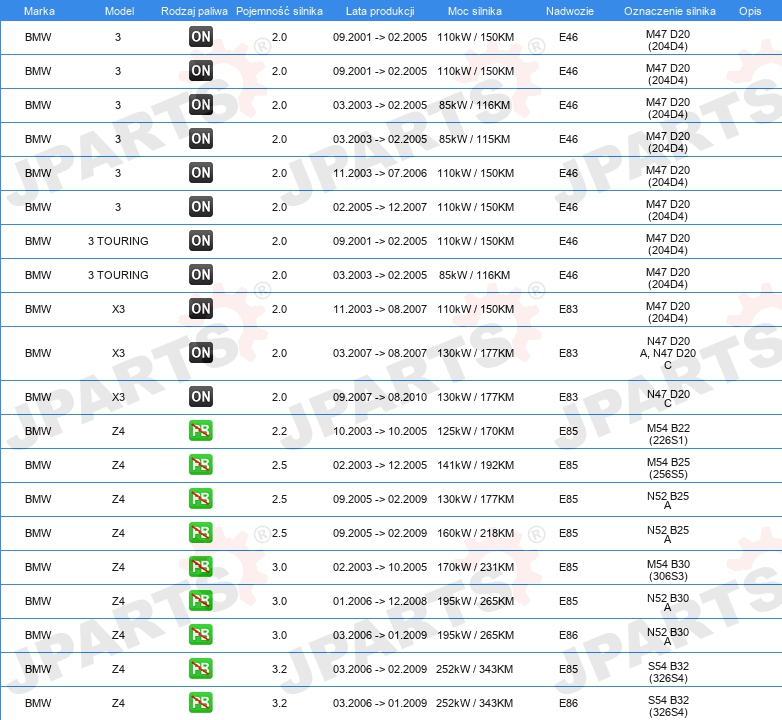This screenshot has width=782, height=720.
Task: Select the X3 model cell in the 09.2007 row
Action: 118,397
